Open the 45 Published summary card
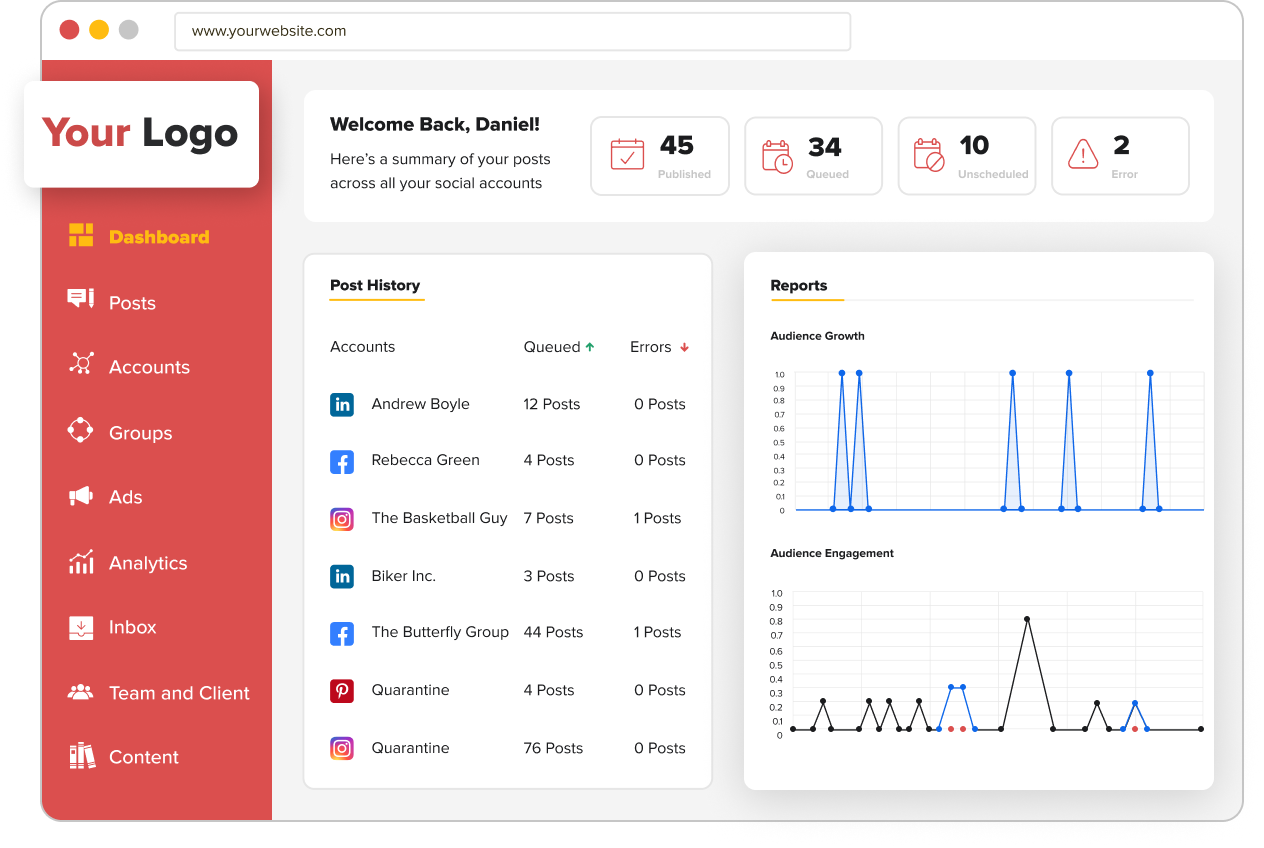Image resolution: width=1264 pixels, height=848 pixels. pos(660,156)
